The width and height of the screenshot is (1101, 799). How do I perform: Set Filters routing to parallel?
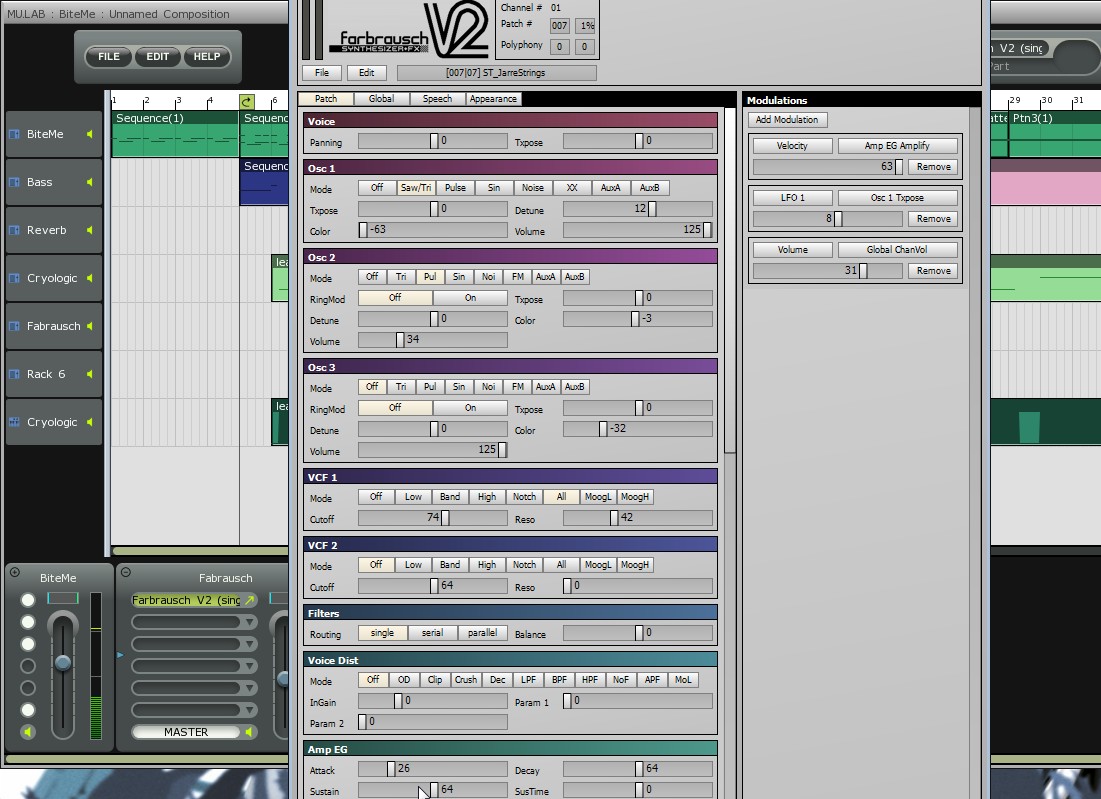pos(482,633)
